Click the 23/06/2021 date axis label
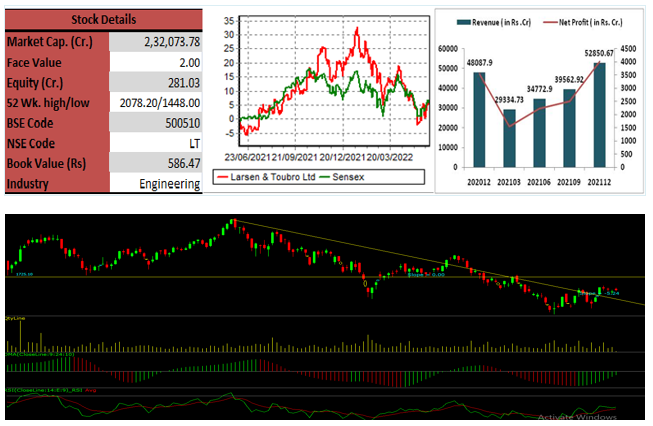This screenshot has width=653, height=426. 247,157
